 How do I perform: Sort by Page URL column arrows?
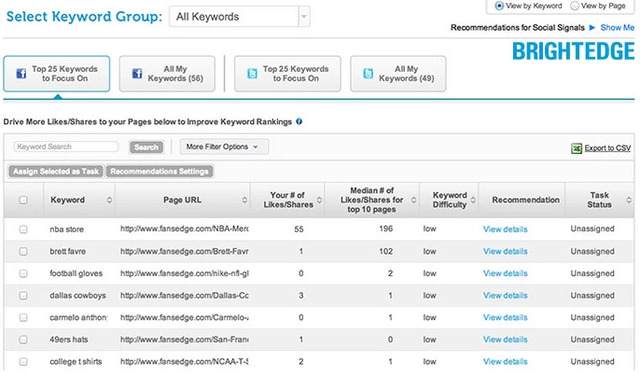(x=244, y=200)
